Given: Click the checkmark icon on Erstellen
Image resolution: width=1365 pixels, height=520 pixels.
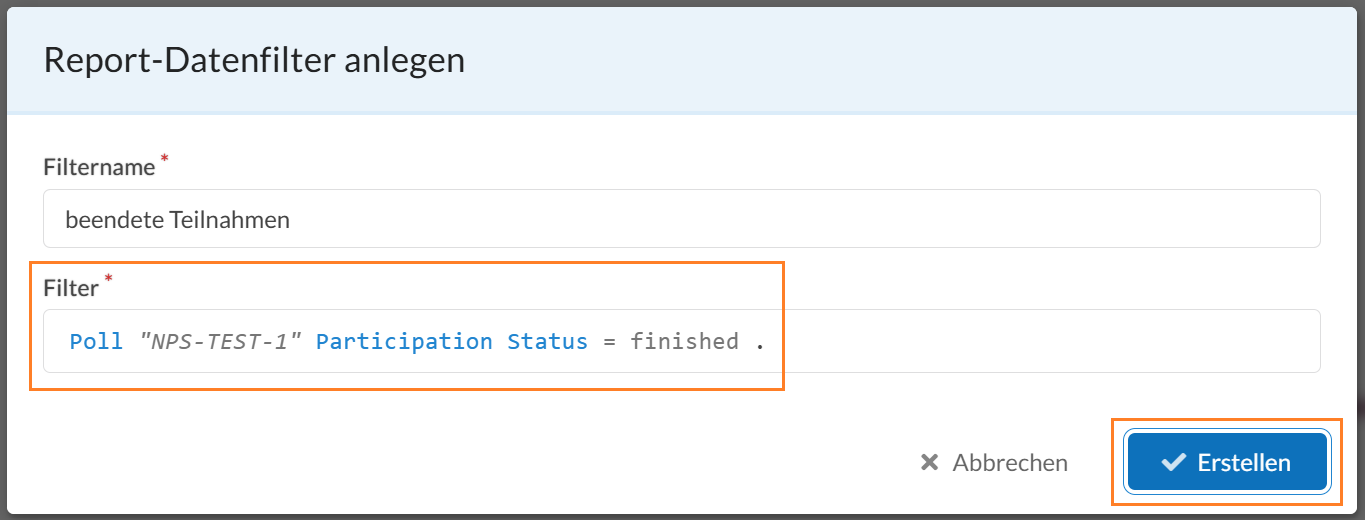Looking at the screenshot, I should [x=1173, y=463].
